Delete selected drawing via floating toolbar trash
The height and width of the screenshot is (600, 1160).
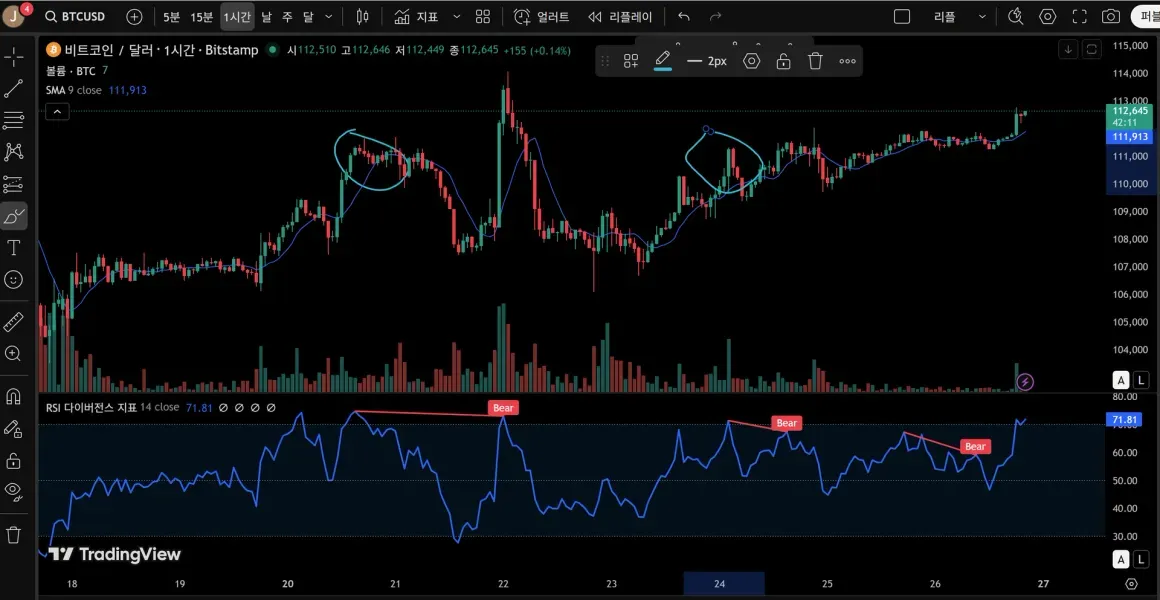point(815,61)
